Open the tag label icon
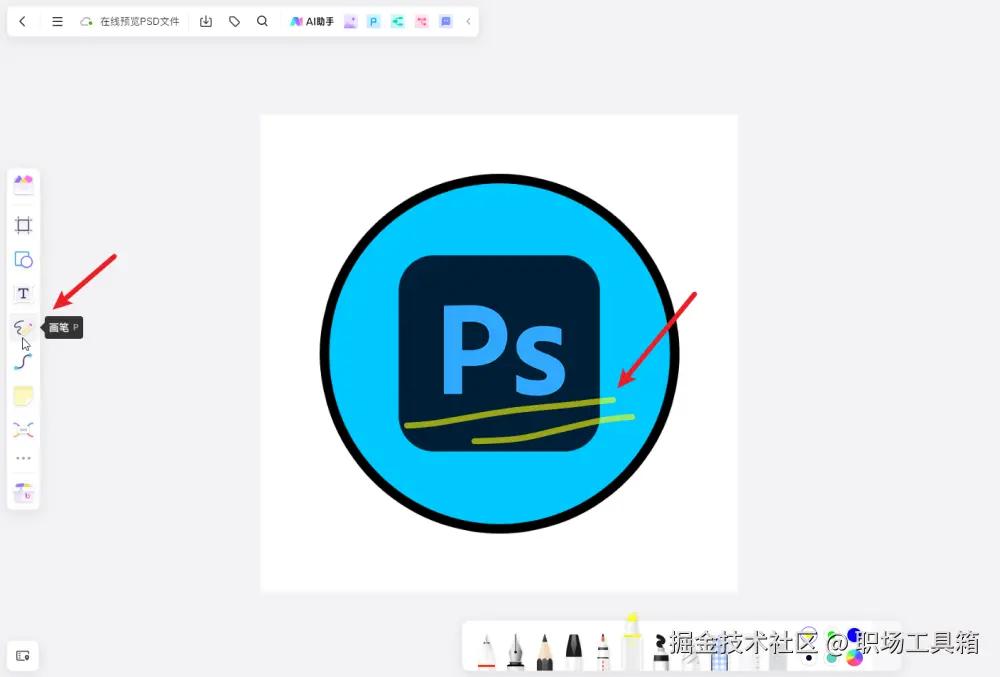The width and height of the screenshot is (1000, 677). pos(234,21)
